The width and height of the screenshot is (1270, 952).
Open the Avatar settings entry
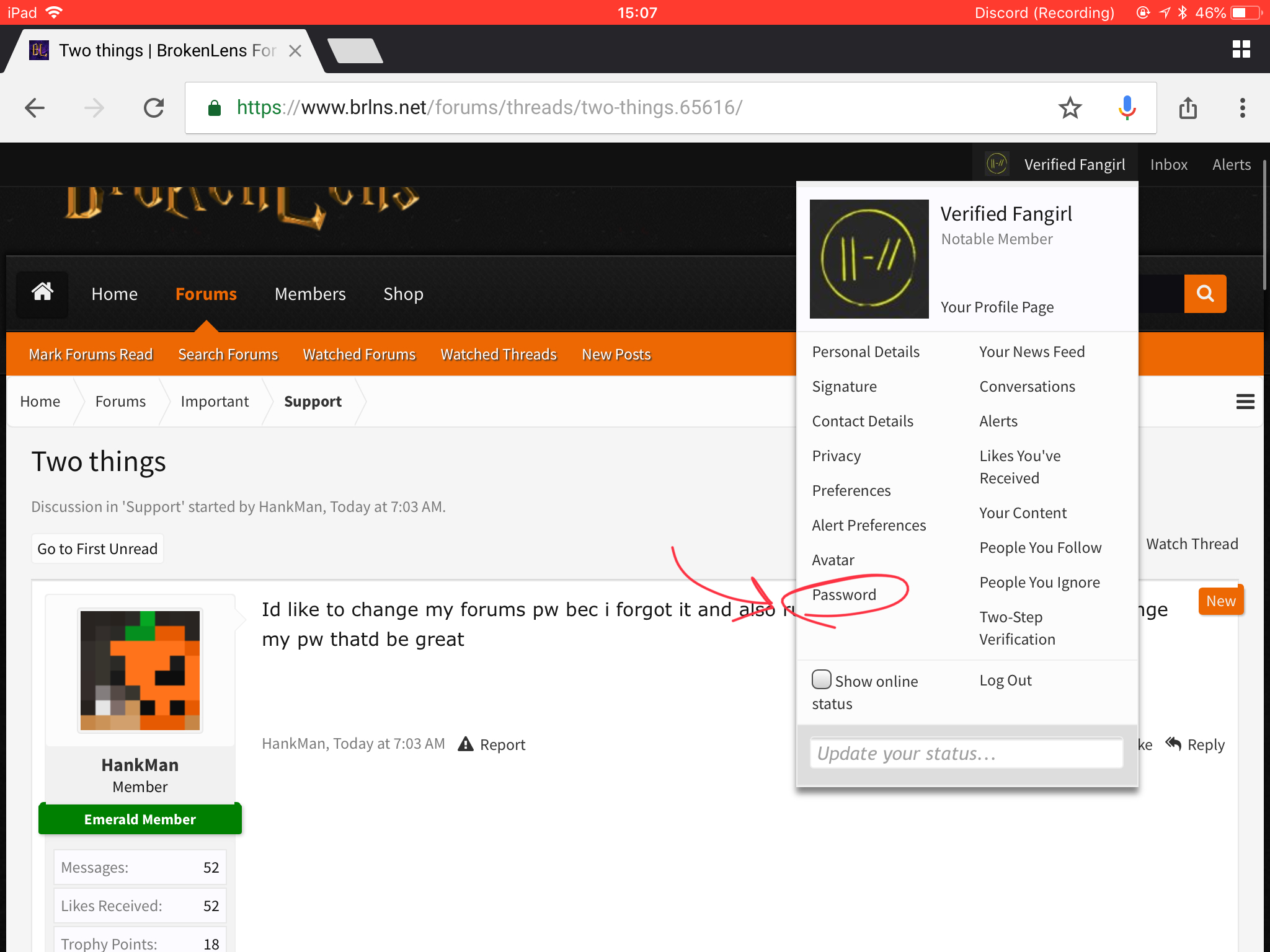pyautogui.click(x=833, y=560)
